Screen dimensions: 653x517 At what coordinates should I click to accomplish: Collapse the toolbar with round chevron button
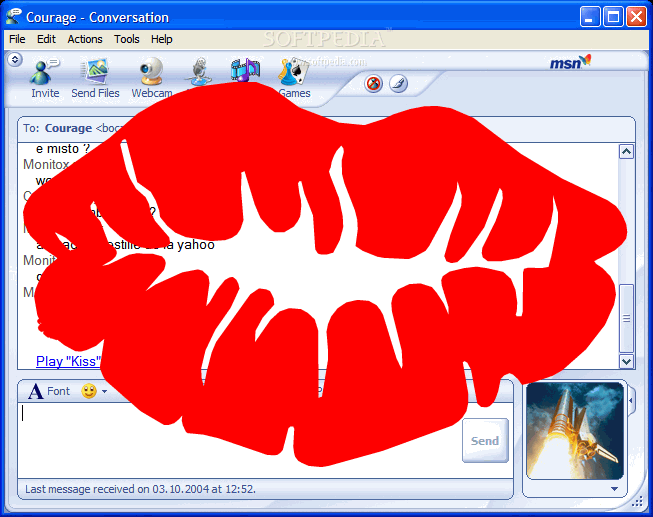(14, 60)
